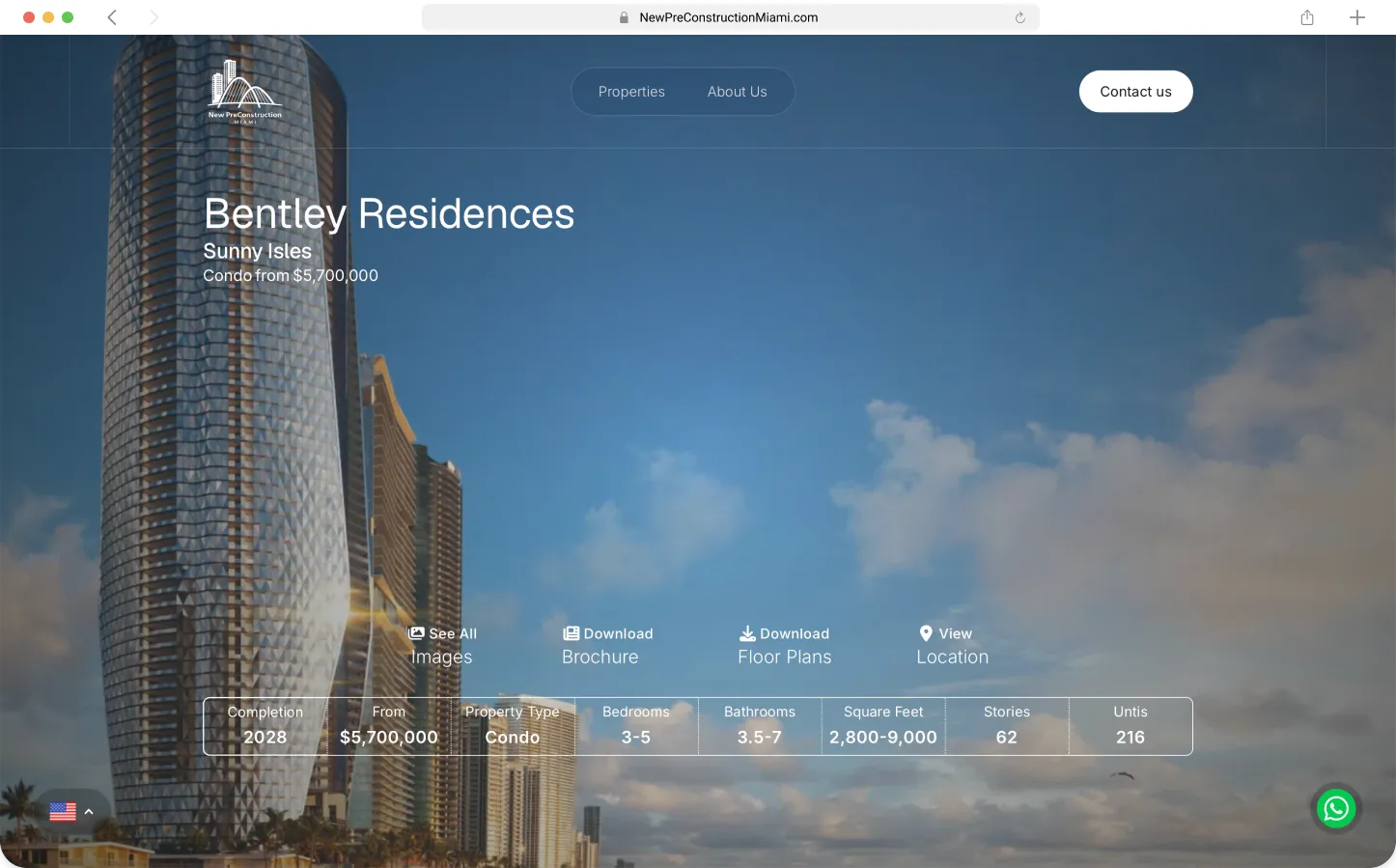Click Download Floor Plans link
Screen dimensions: 1396x868
[x=784, y=646]
